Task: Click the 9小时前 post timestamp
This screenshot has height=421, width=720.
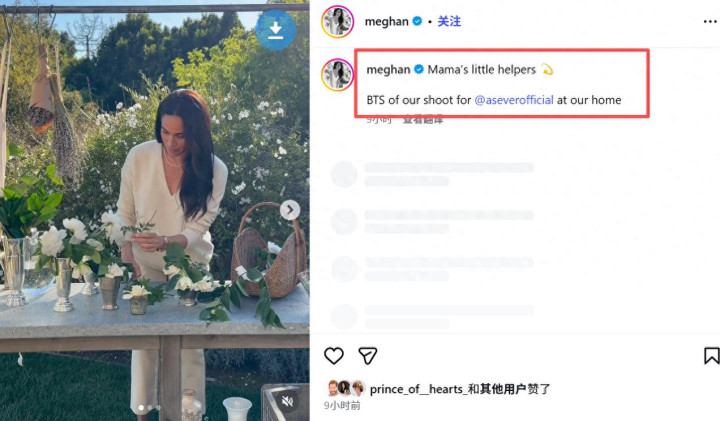Action: point(342,405)
